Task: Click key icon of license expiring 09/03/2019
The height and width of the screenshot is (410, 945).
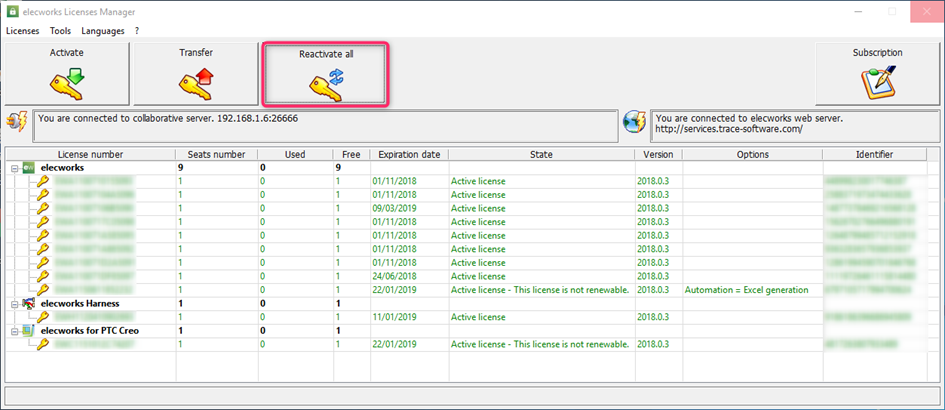Action: [42, 208]
